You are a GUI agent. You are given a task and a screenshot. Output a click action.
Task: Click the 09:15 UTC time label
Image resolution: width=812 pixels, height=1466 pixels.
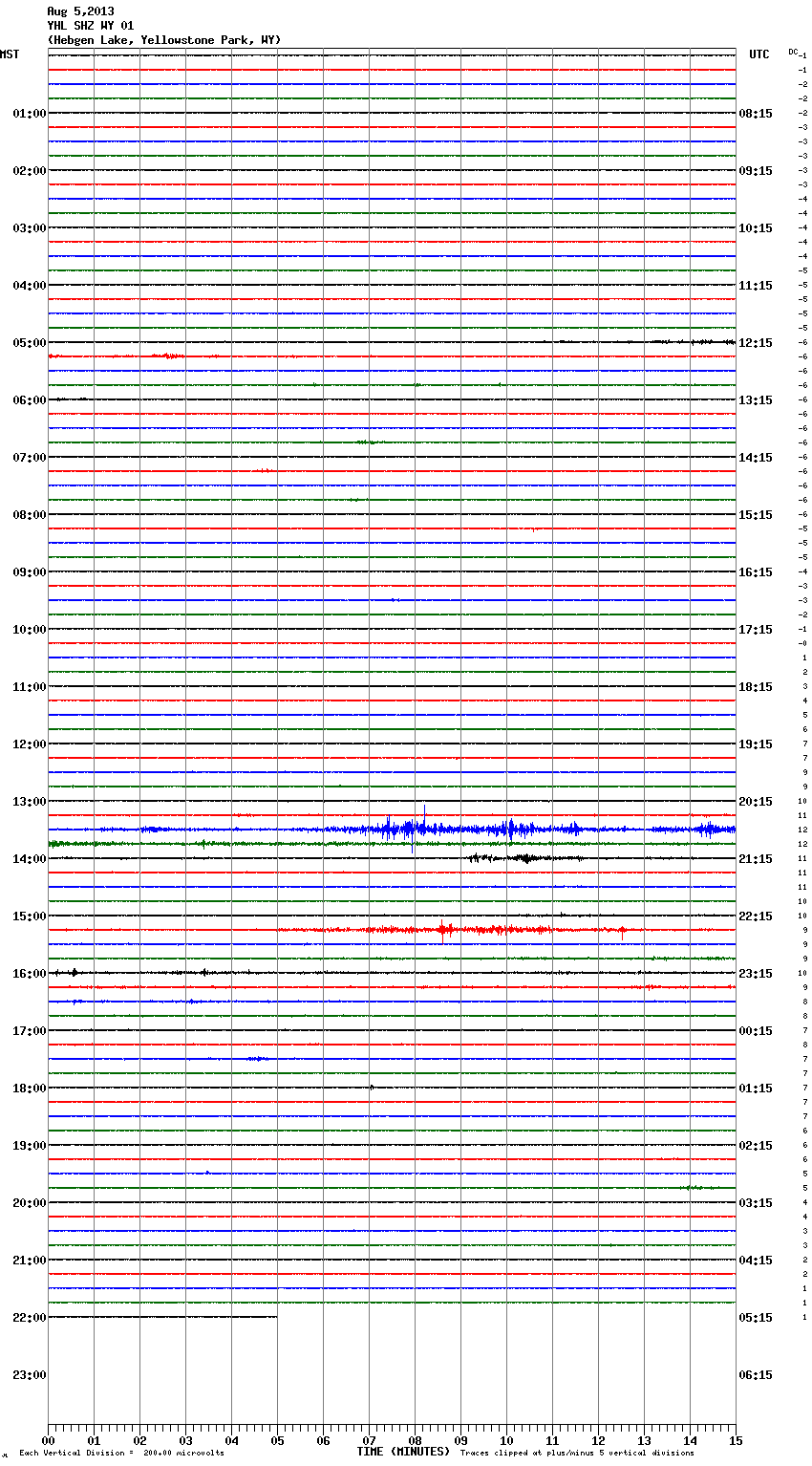(756, 171)
